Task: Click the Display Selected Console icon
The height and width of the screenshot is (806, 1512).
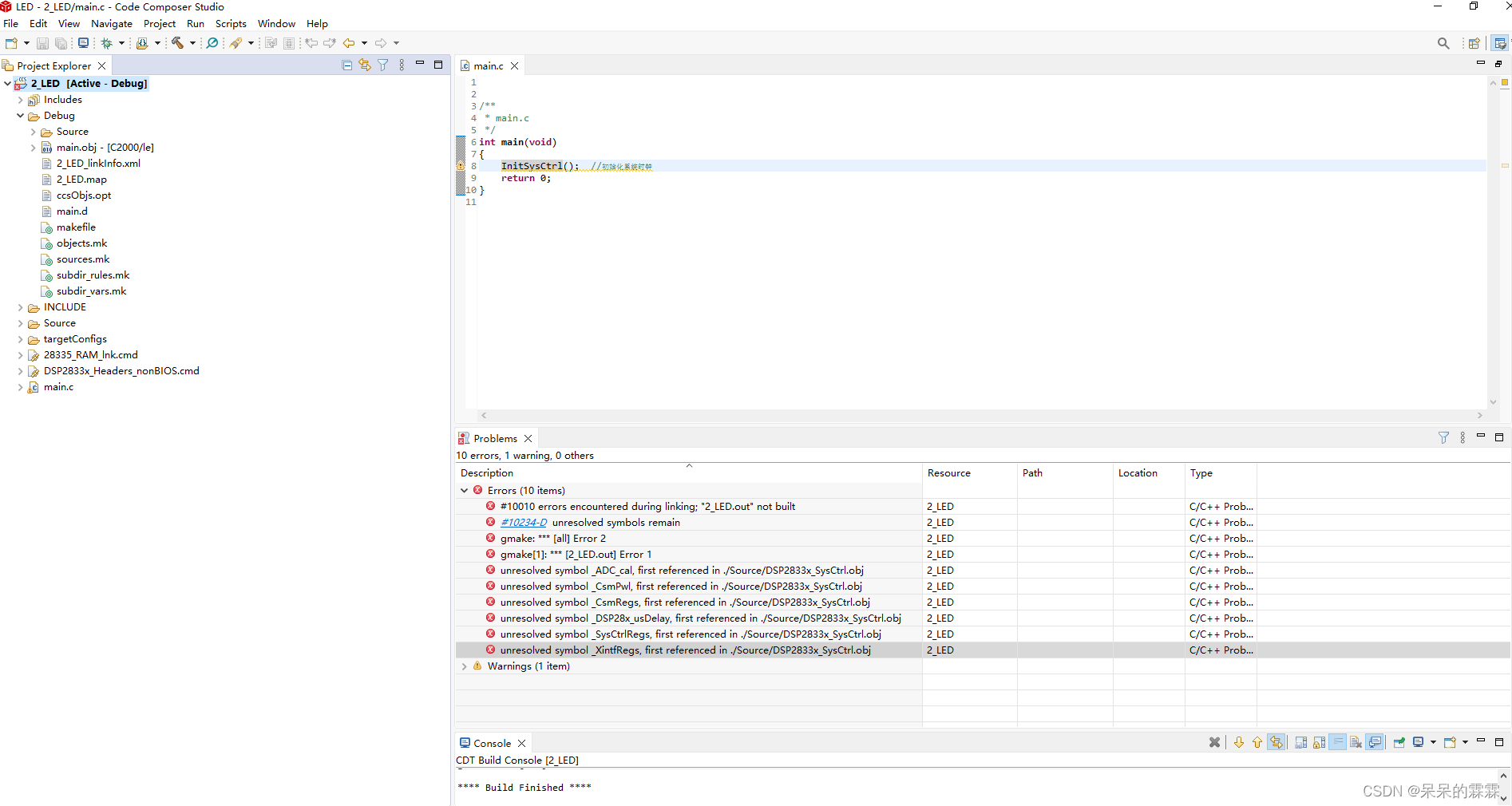Action: pos(1419,743)
